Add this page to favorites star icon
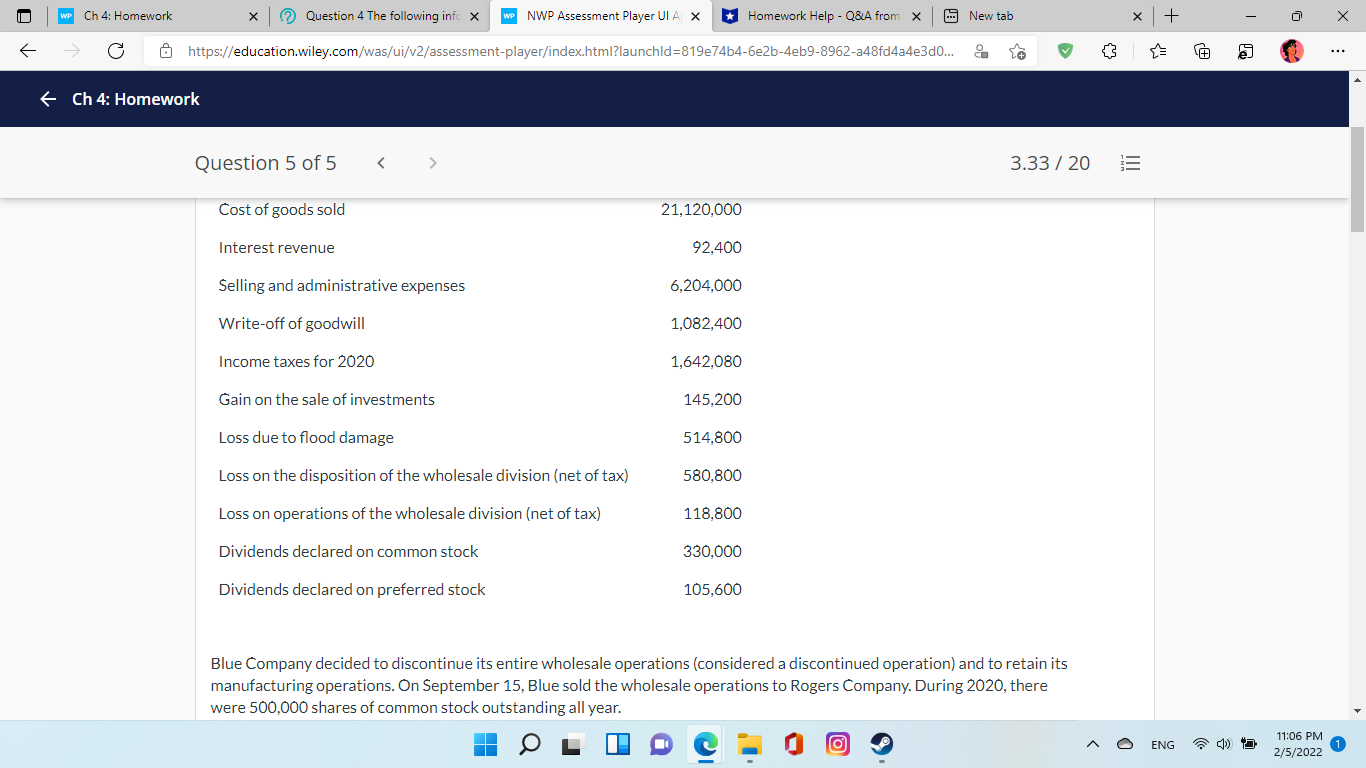 [1017, 51]
